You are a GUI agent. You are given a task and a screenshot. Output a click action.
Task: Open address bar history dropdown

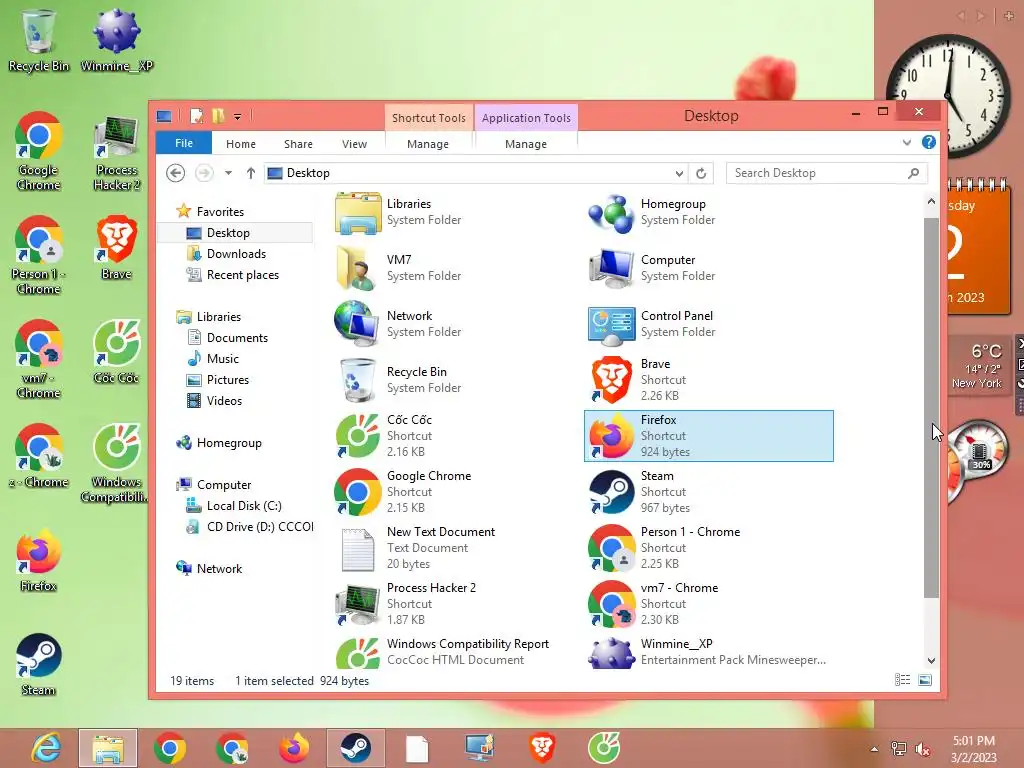(679, 173)
